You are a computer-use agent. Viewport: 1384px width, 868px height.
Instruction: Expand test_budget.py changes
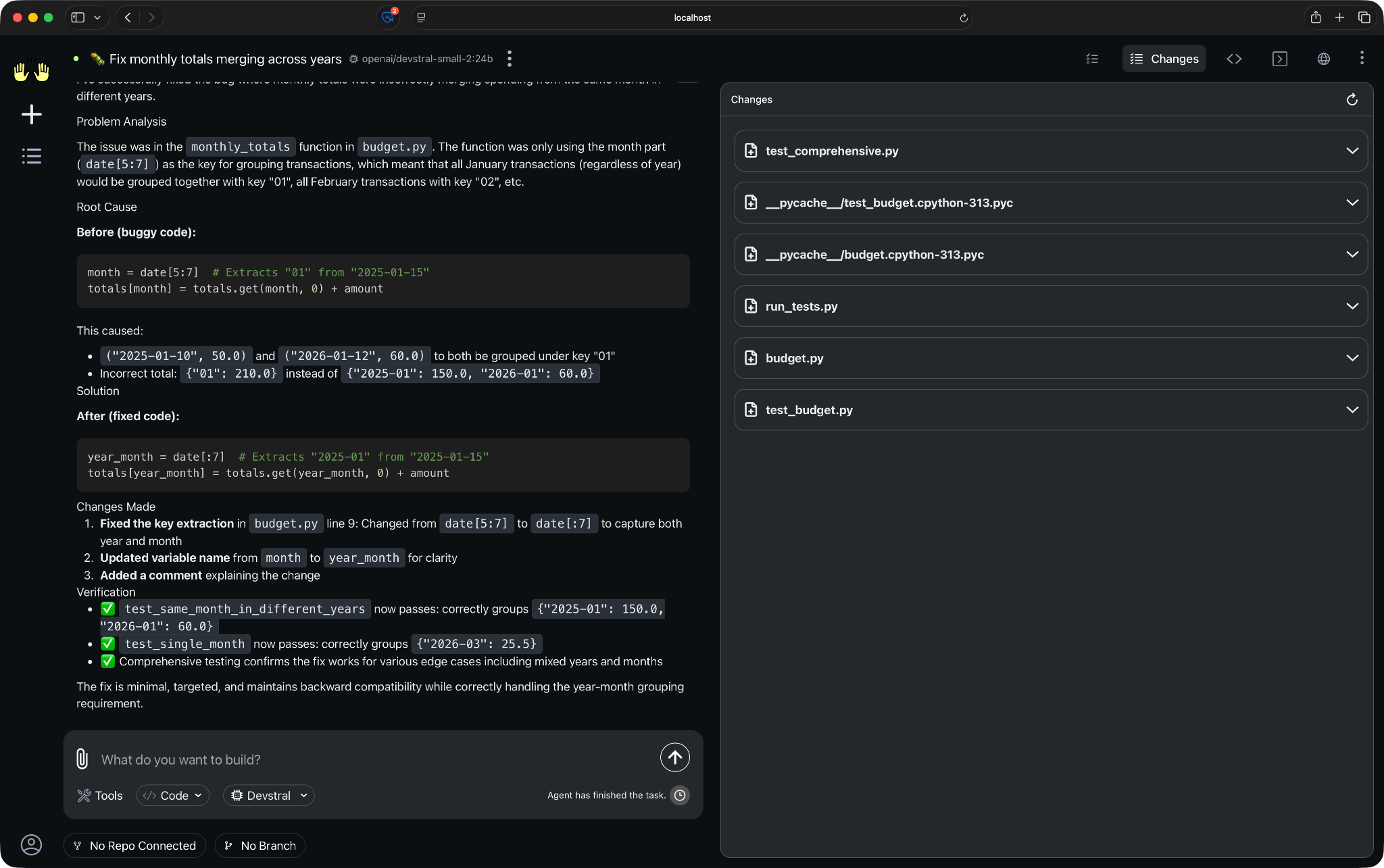(x=1051, y=409)
